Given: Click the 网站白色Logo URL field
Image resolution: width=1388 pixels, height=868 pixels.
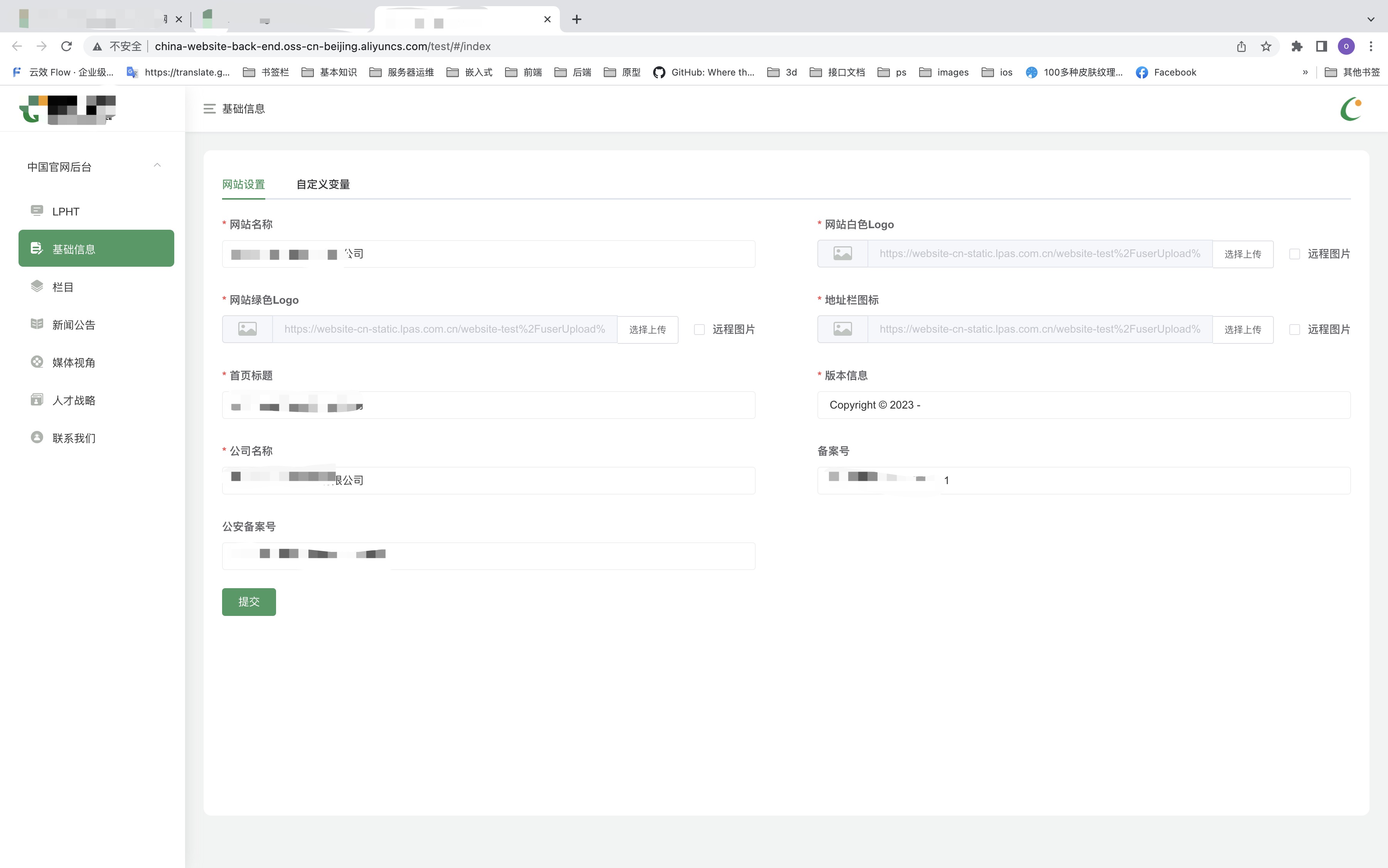Looking at the screenshot, I should pyautogui.click(x=1039, y=254).
